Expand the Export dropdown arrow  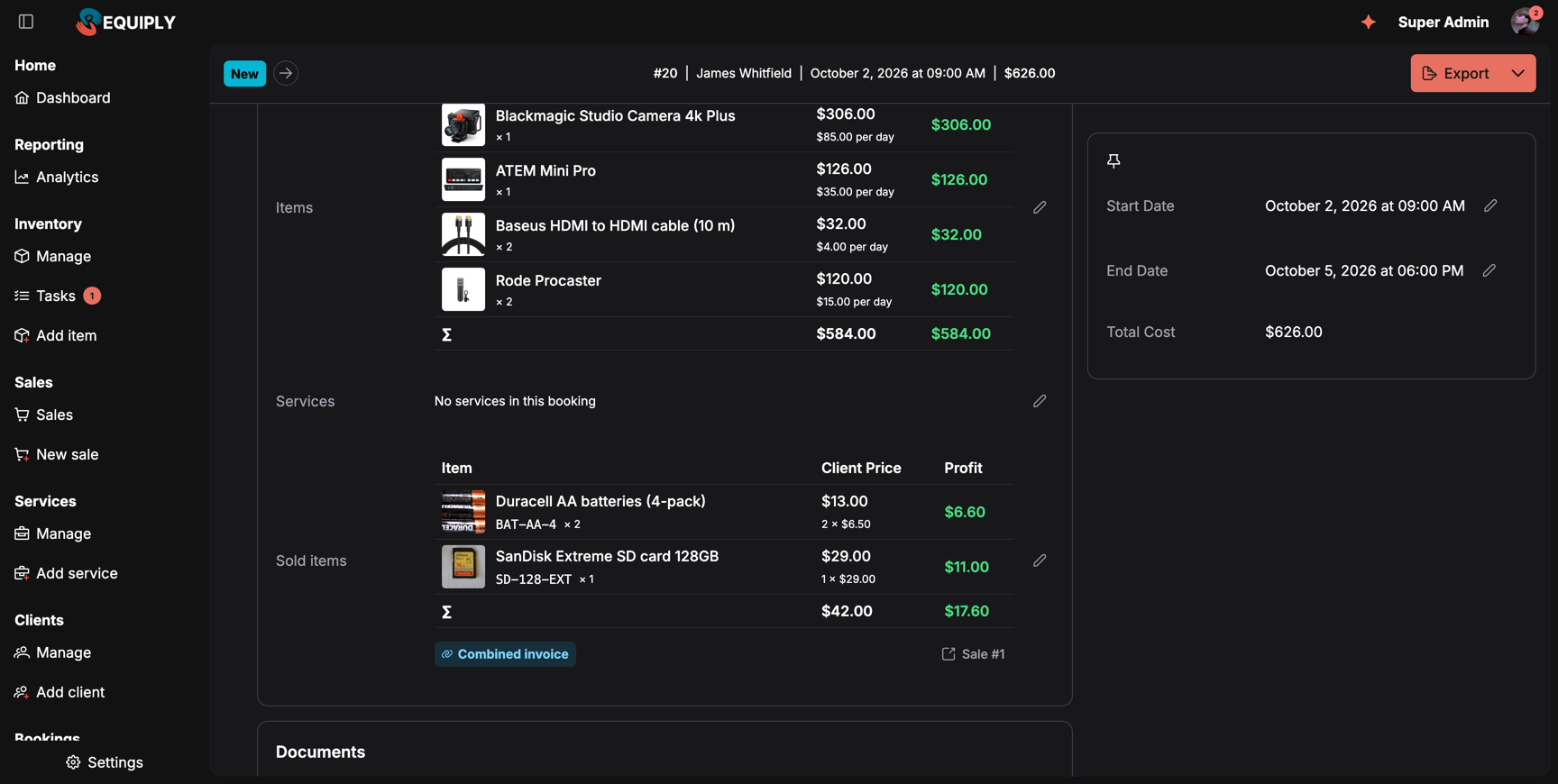(x=1518, y=73)
